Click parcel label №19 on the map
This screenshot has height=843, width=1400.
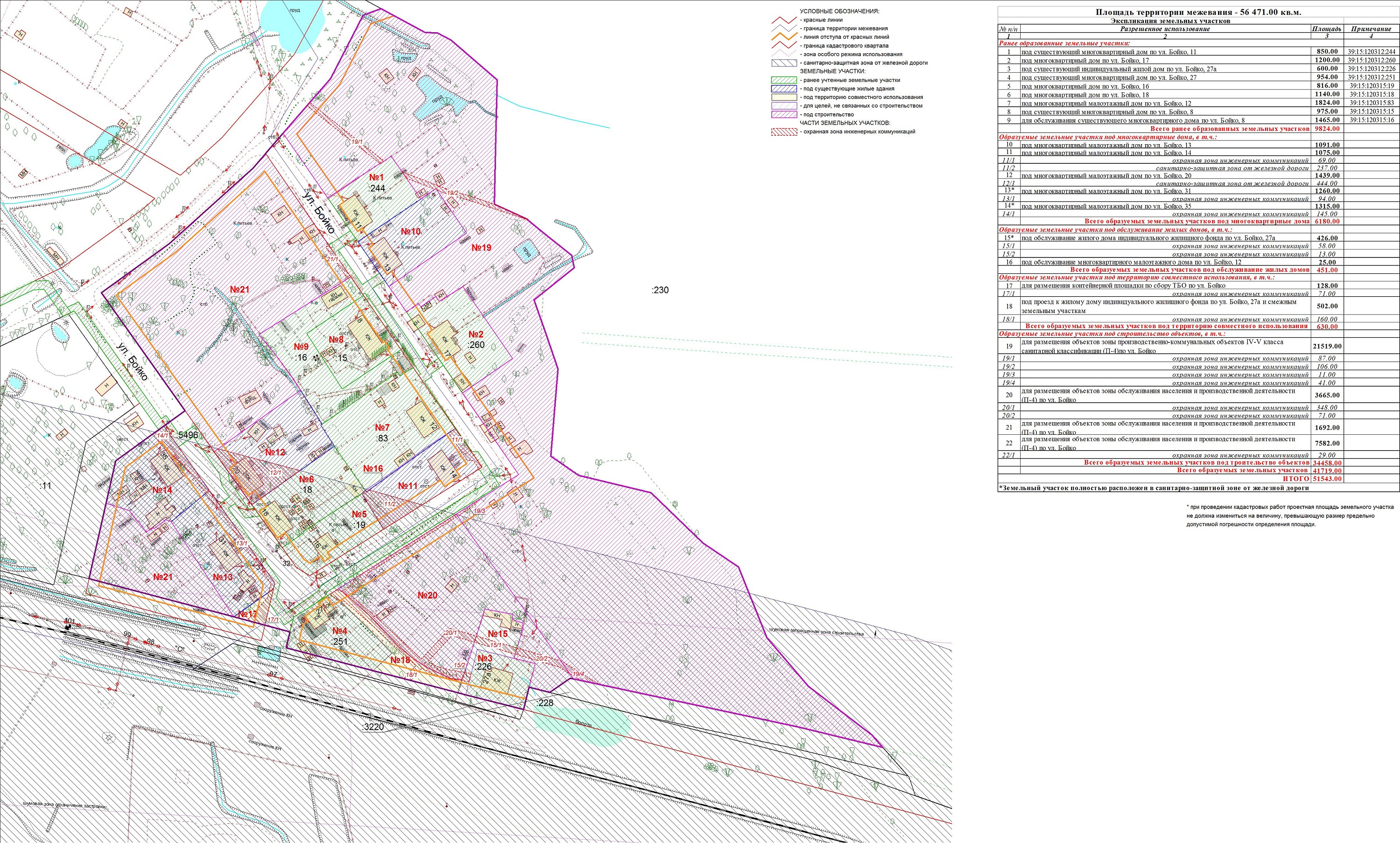[x=481, y=248]
